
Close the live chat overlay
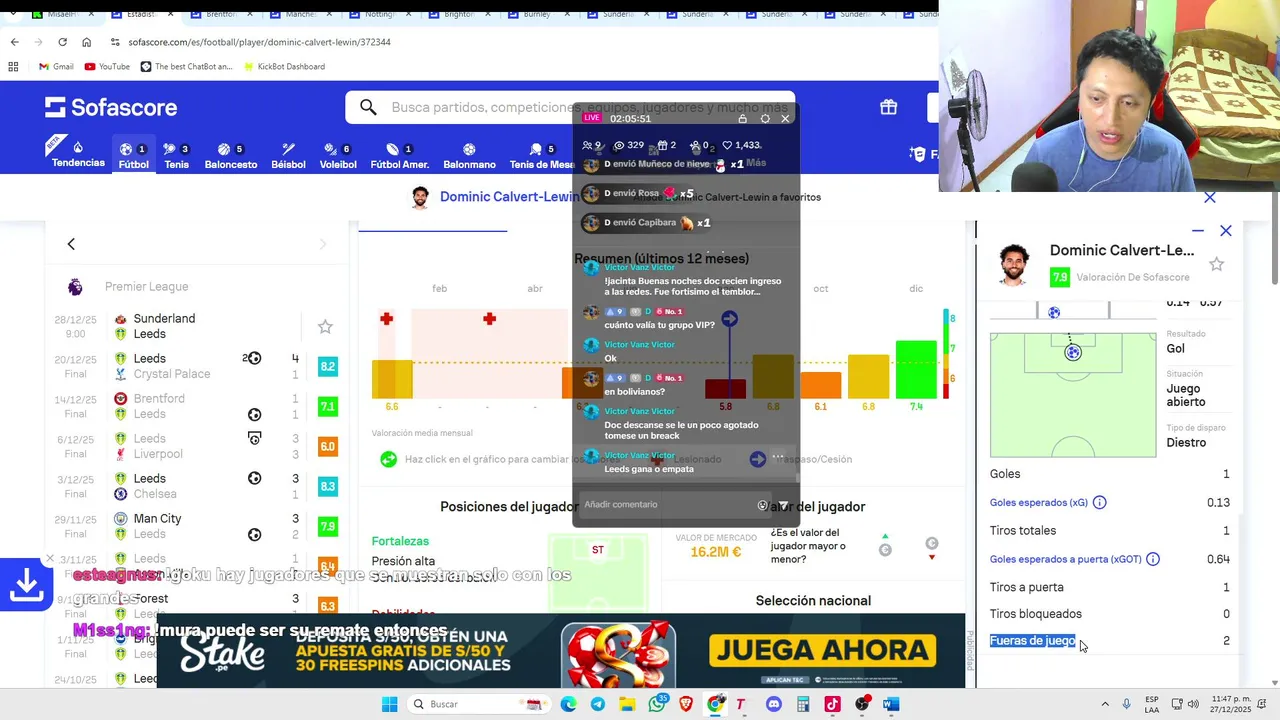(785, 118)
